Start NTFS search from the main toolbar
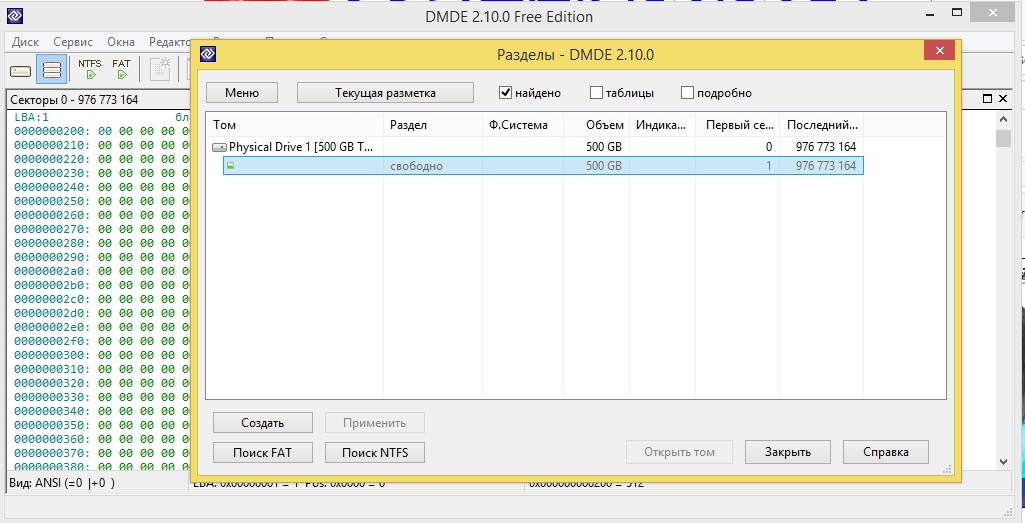Screen dimensions: 1025x523 [x=90, y=69]
